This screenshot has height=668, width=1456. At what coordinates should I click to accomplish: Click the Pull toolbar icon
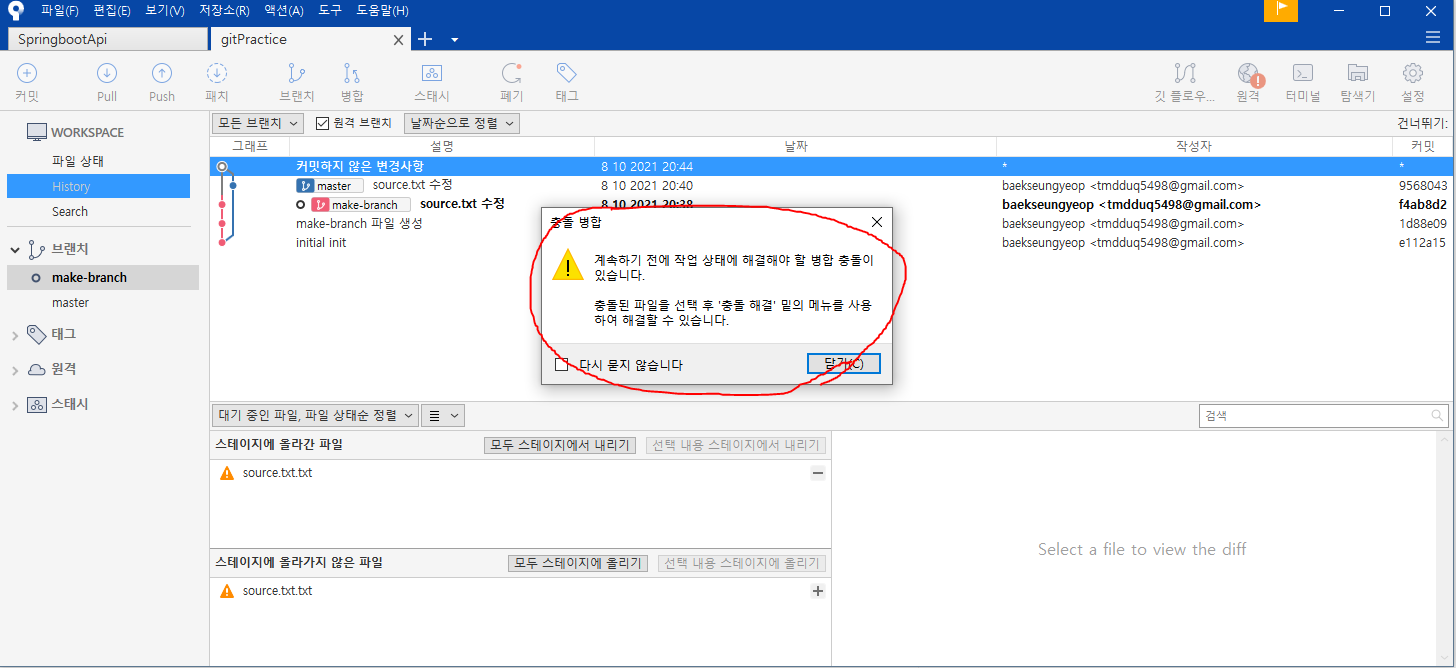[107, 73]
